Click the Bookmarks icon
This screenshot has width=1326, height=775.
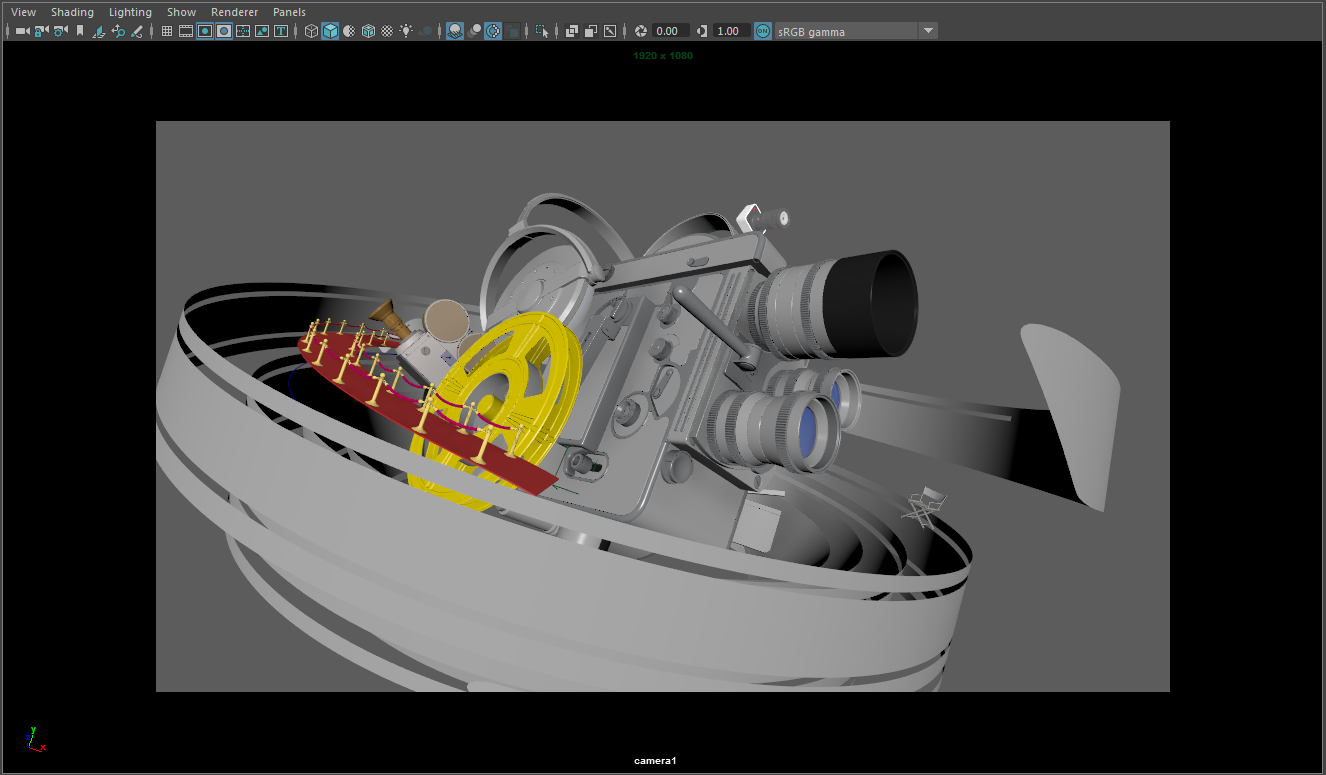click(x=80, y=31)
